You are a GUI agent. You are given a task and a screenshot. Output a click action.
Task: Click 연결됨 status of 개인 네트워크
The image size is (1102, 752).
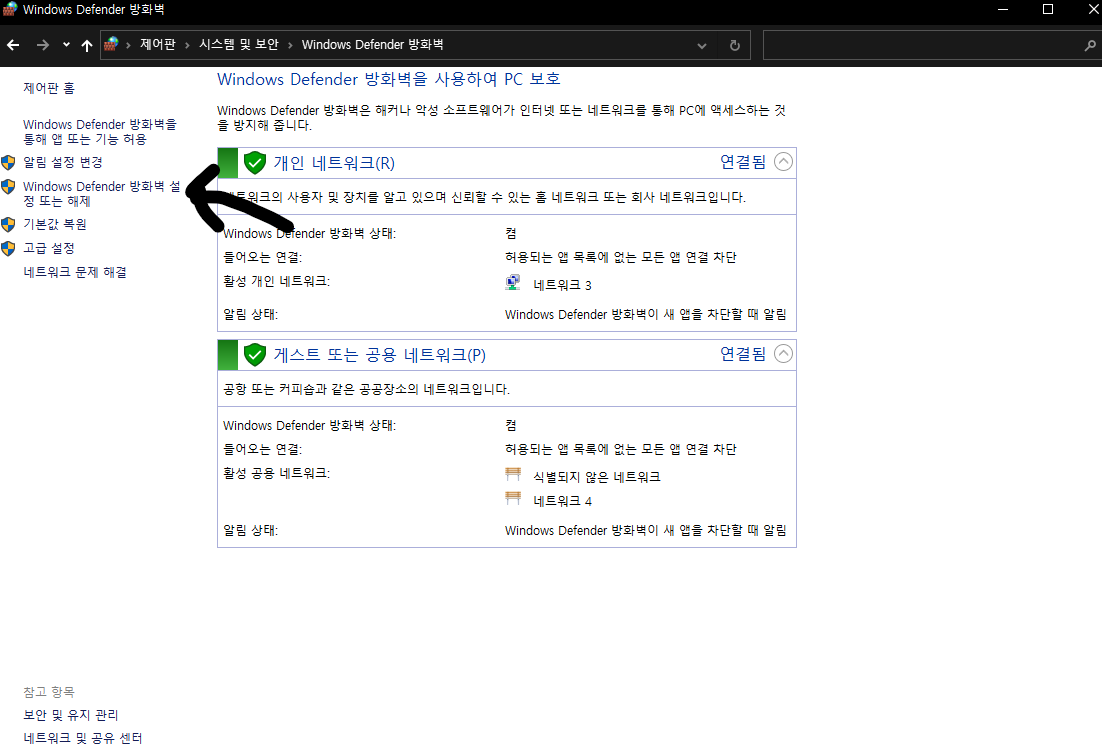(x=743, y=162)
